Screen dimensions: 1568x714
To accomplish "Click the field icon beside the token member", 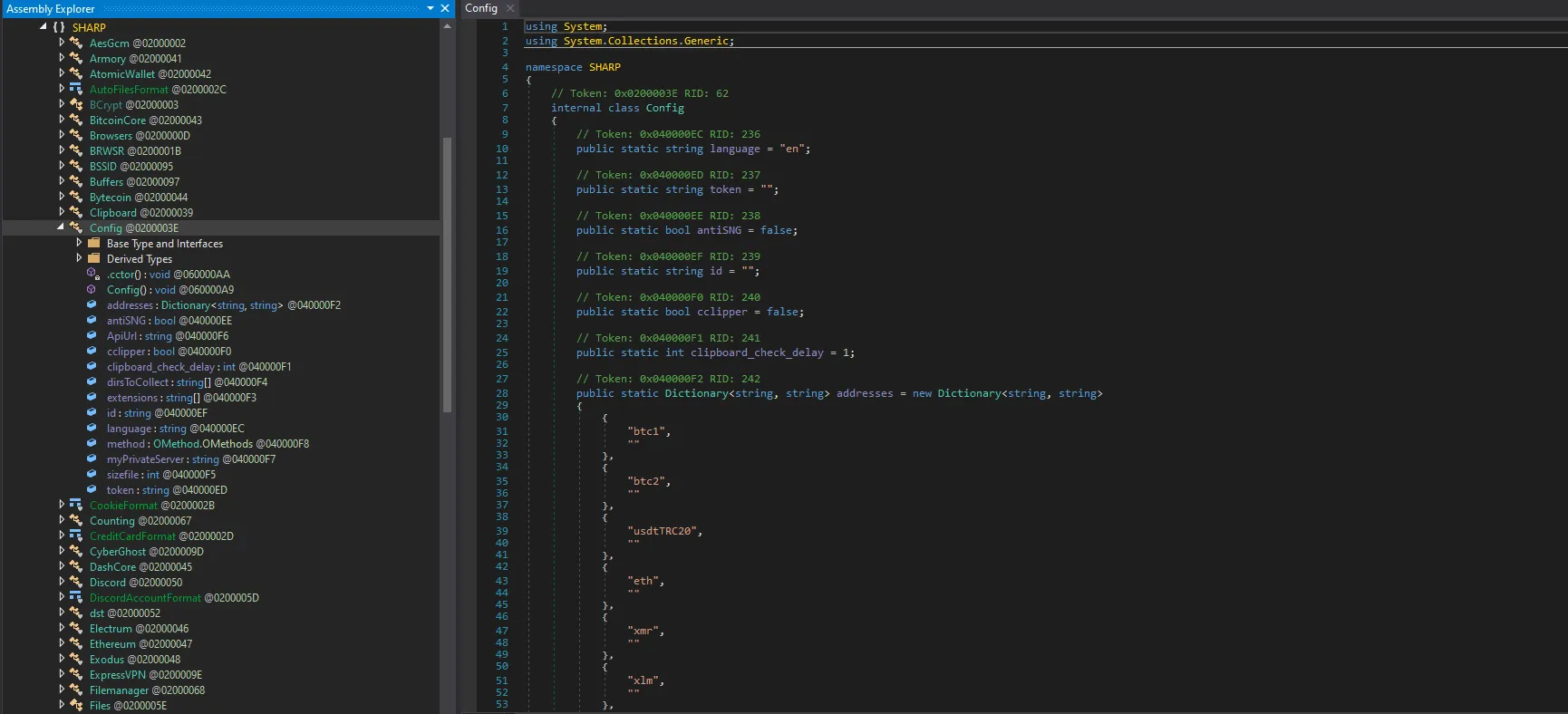I will pyautogui.click(x=92, y=490).
